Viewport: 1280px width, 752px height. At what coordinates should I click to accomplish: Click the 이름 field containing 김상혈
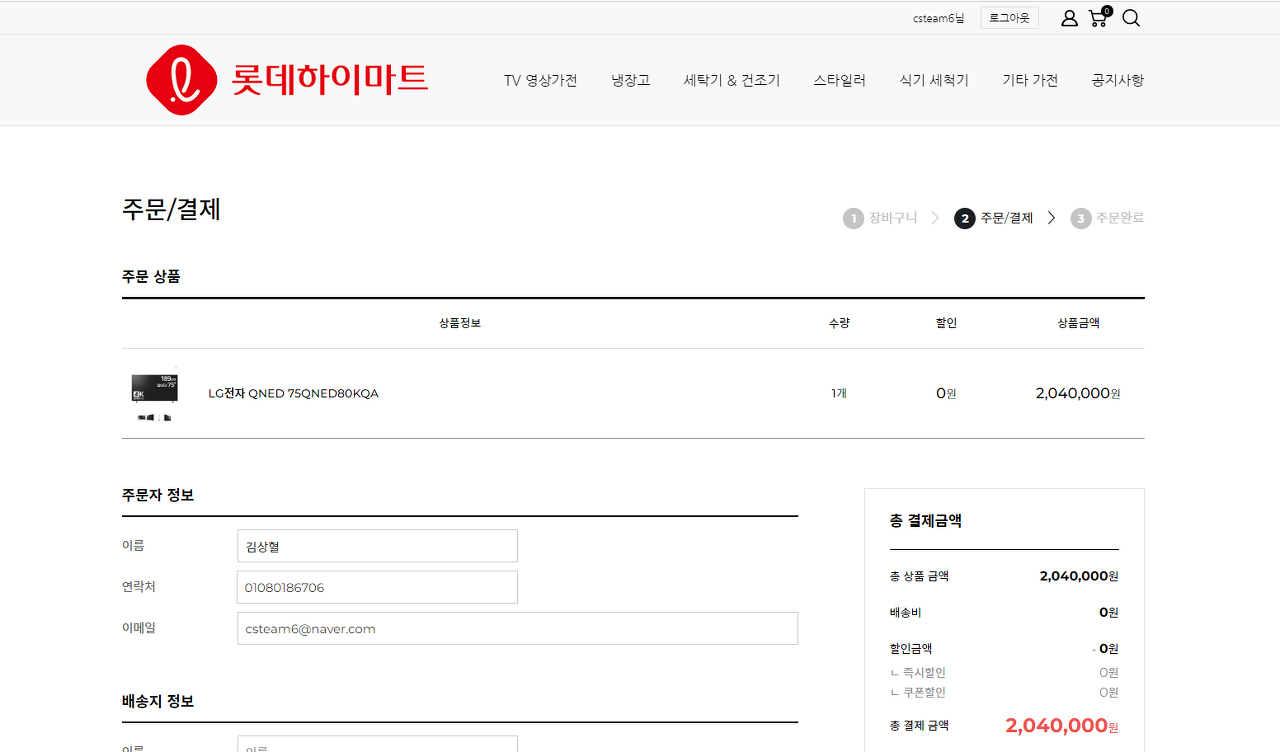[377, 546]
